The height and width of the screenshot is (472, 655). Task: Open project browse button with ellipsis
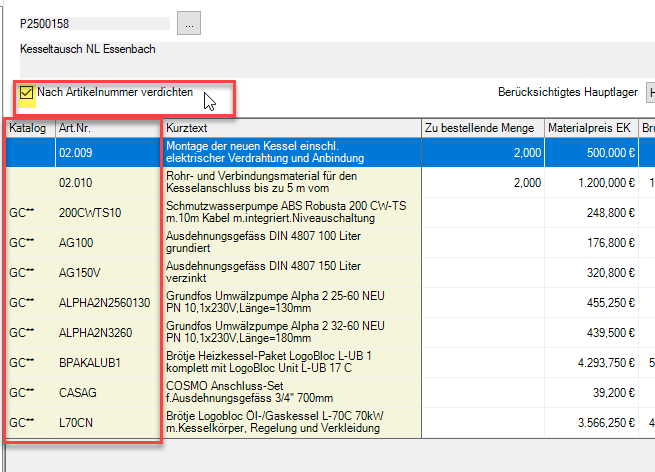(189, 23)
